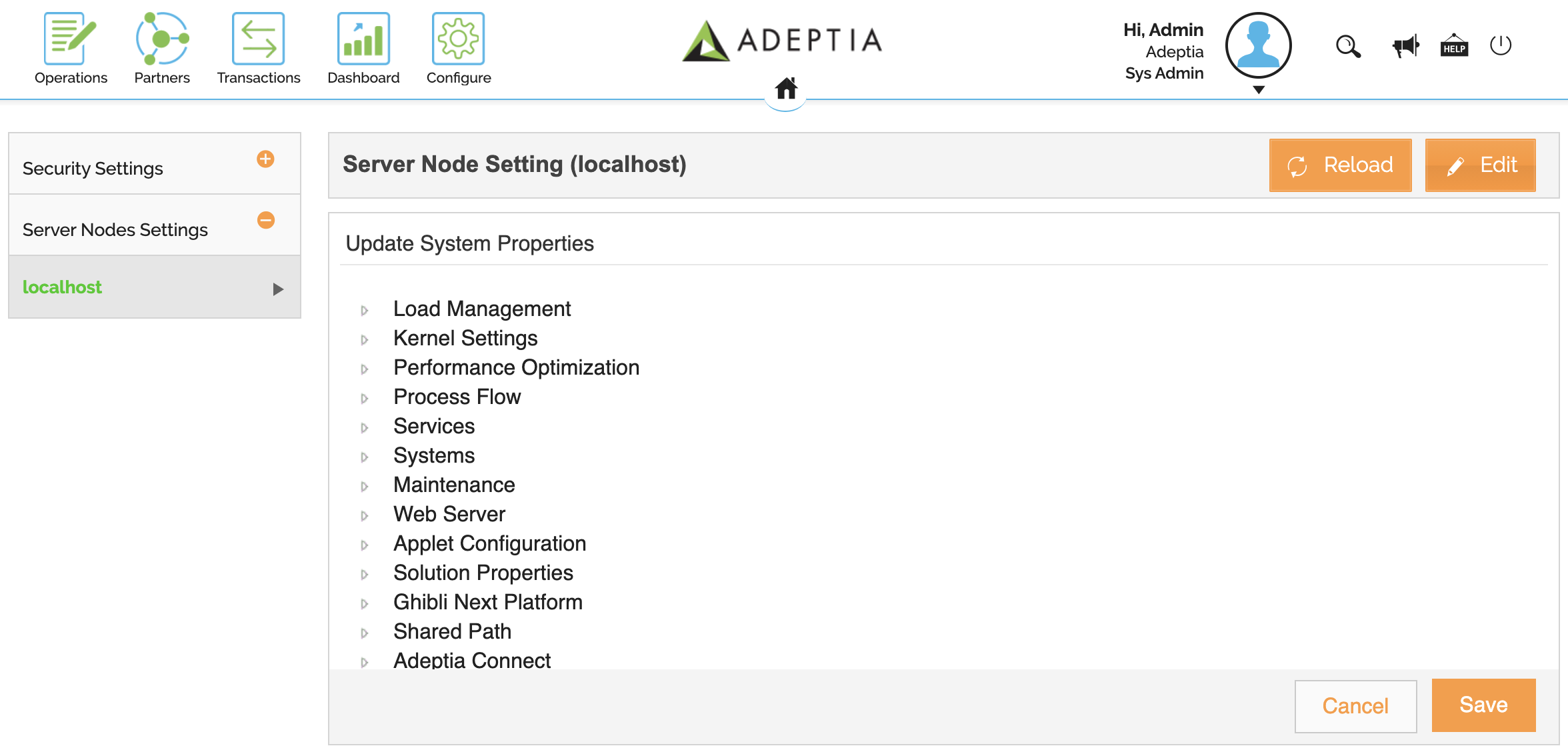The height and width of the screenshot is (756, 1568).
Task: Go to the Transactions icon
Action: tap(259, 39)
